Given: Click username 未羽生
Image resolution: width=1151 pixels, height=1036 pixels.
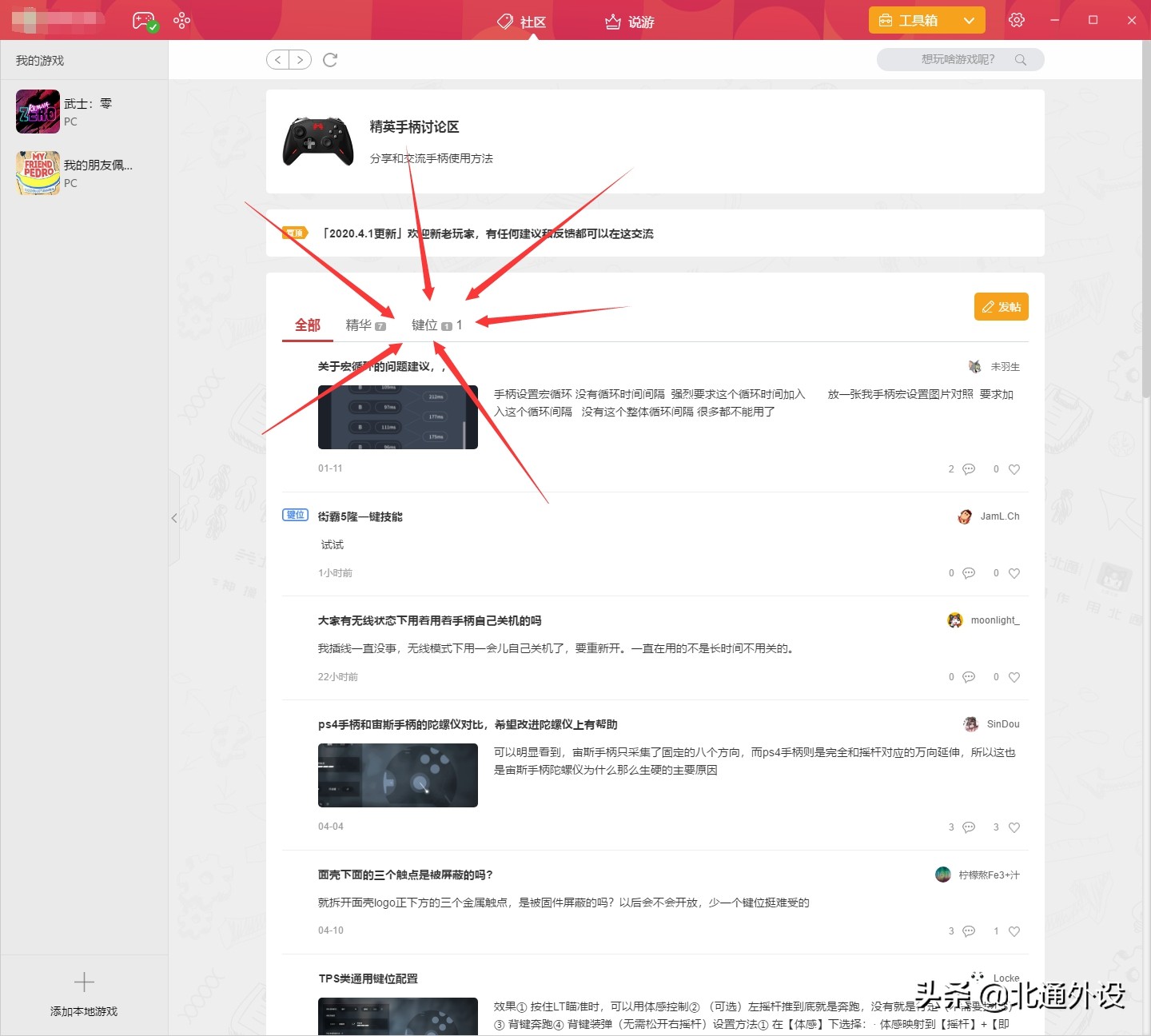Looking at the screenshot, I should [1006, 367].
